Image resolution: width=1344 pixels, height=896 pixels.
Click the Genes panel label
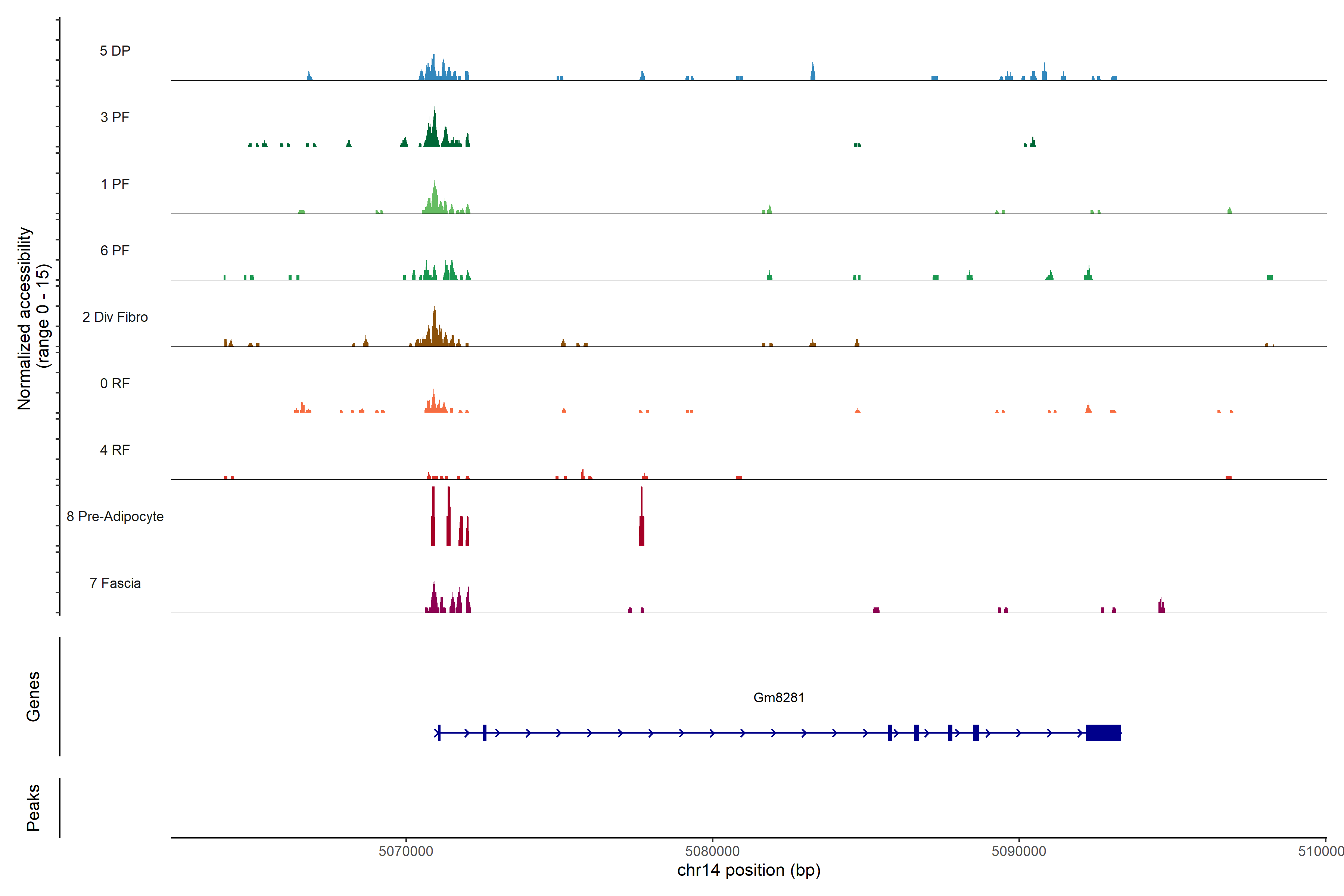(x=33, y=697)
